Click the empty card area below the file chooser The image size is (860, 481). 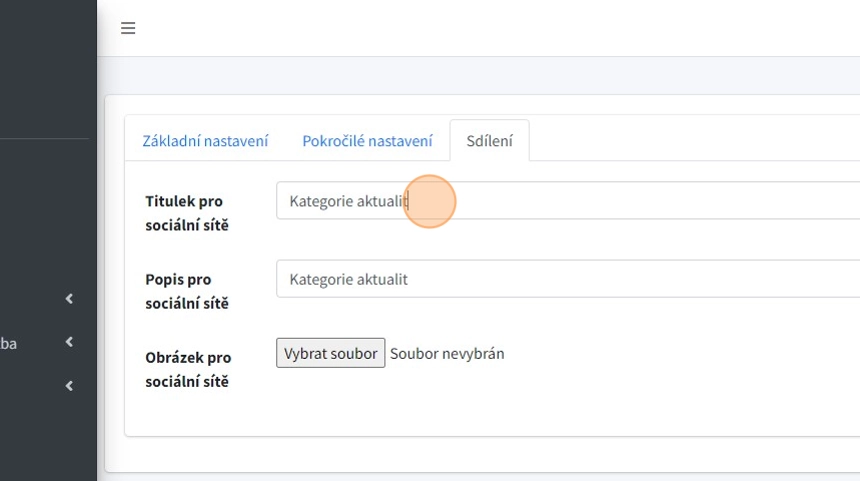tap(500, 408)
